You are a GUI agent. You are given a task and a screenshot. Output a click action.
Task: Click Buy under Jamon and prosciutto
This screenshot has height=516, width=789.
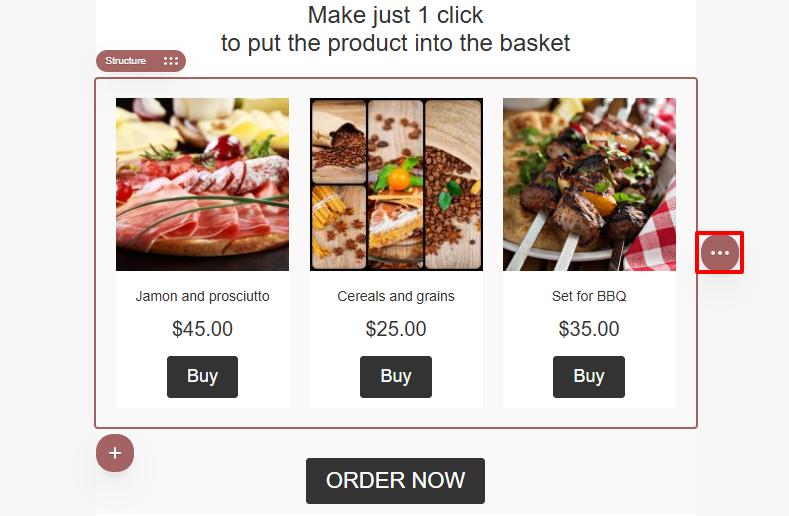point(202,377)
